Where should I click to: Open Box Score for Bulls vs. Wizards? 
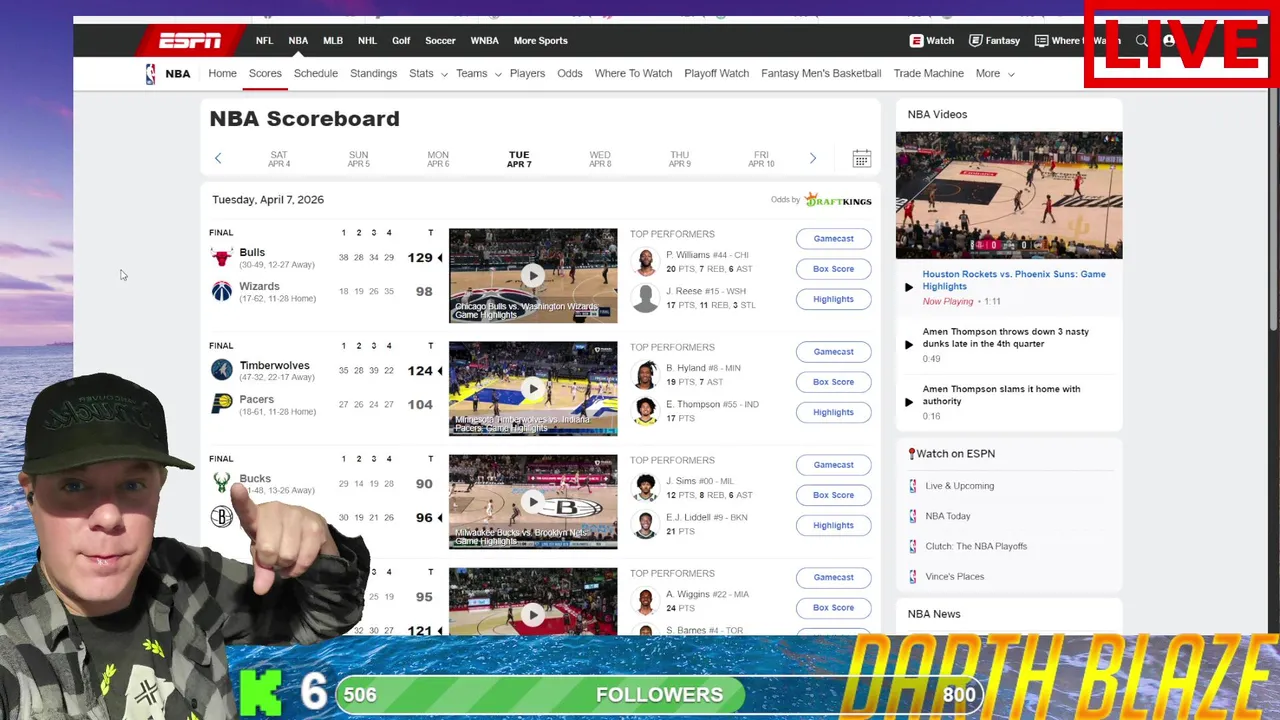(x=833, y=269)
